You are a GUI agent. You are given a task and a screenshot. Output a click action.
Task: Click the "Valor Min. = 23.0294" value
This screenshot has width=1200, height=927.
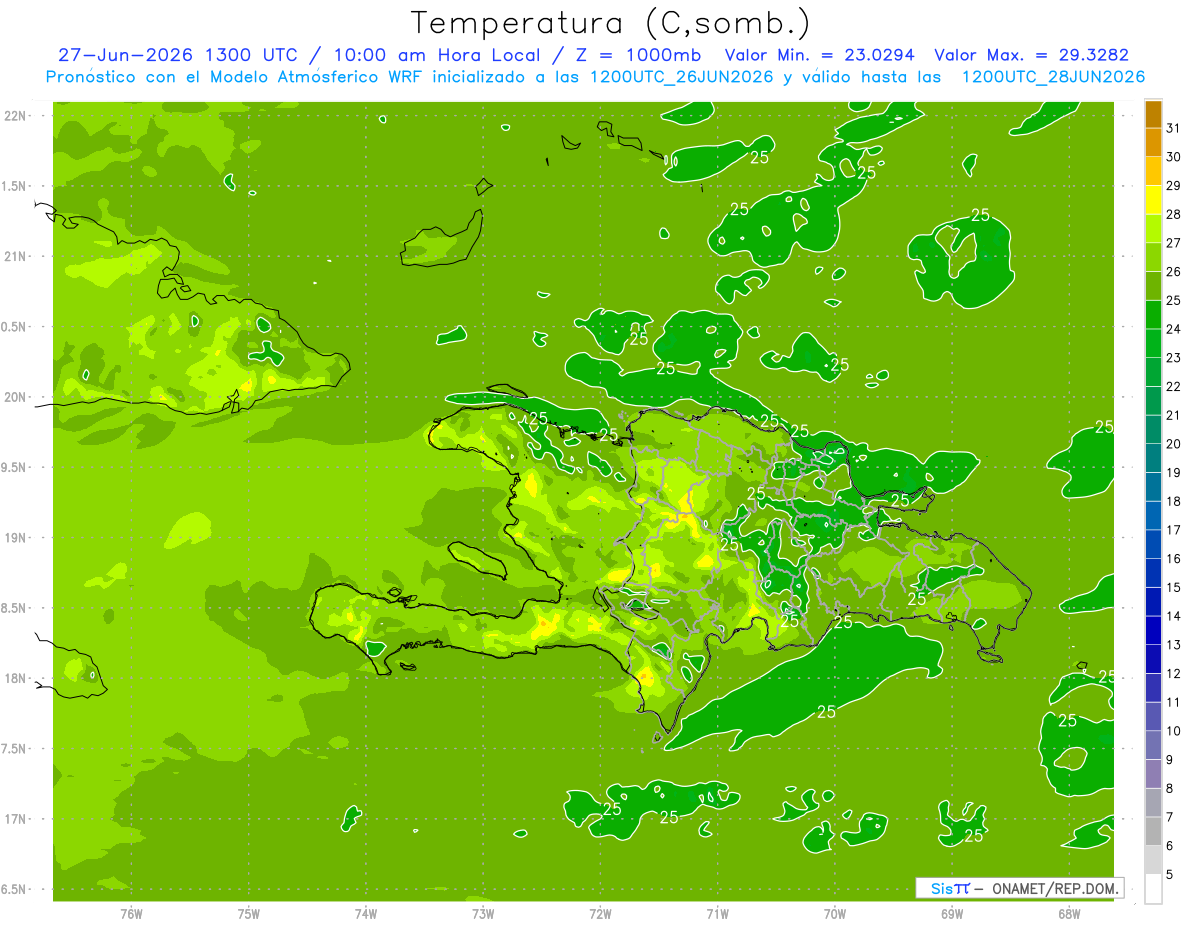pyautogui.click(x=819, y=55)
